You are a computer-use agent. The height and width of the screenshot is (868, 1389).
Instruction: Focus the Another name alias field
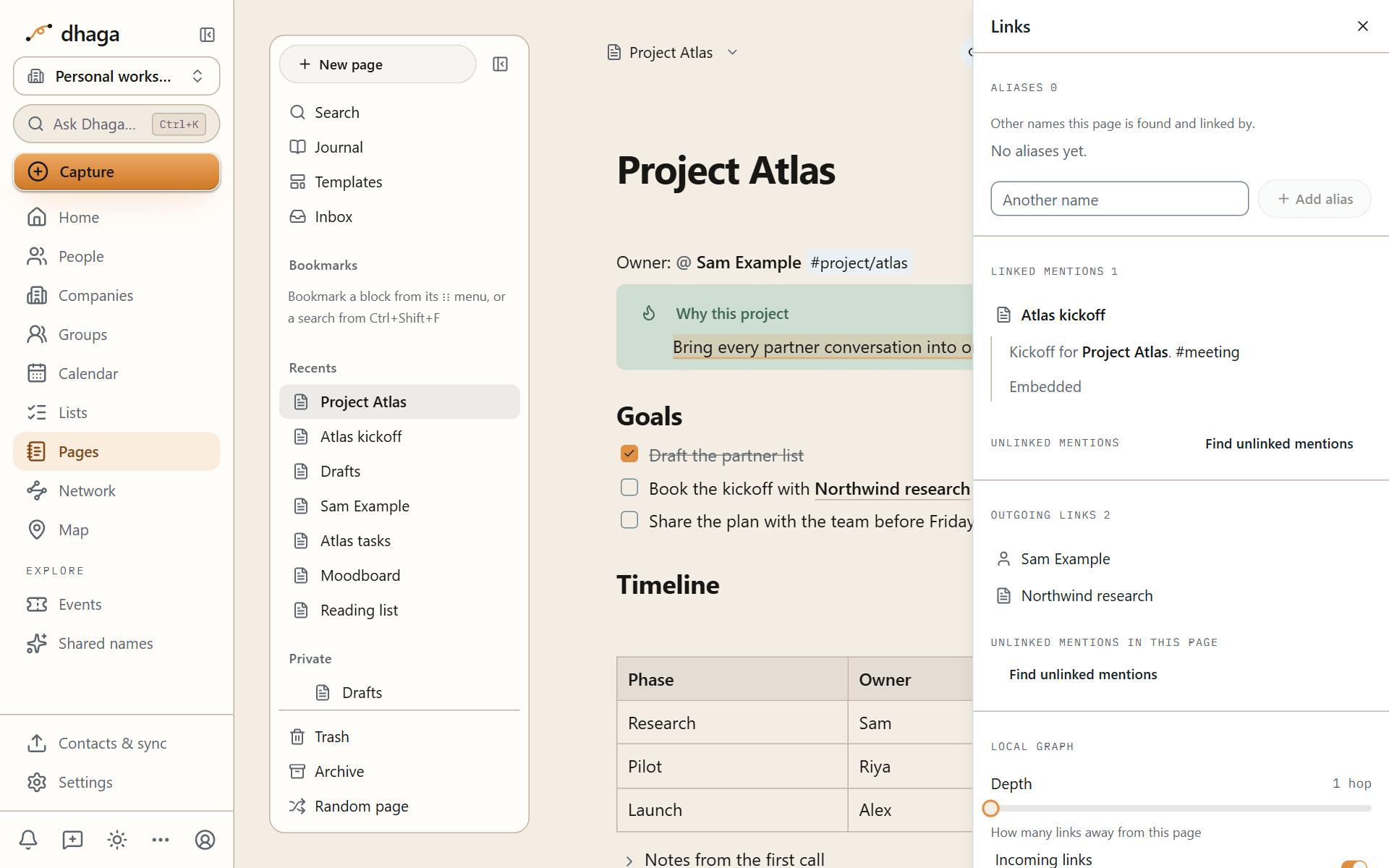(1119, 199)
